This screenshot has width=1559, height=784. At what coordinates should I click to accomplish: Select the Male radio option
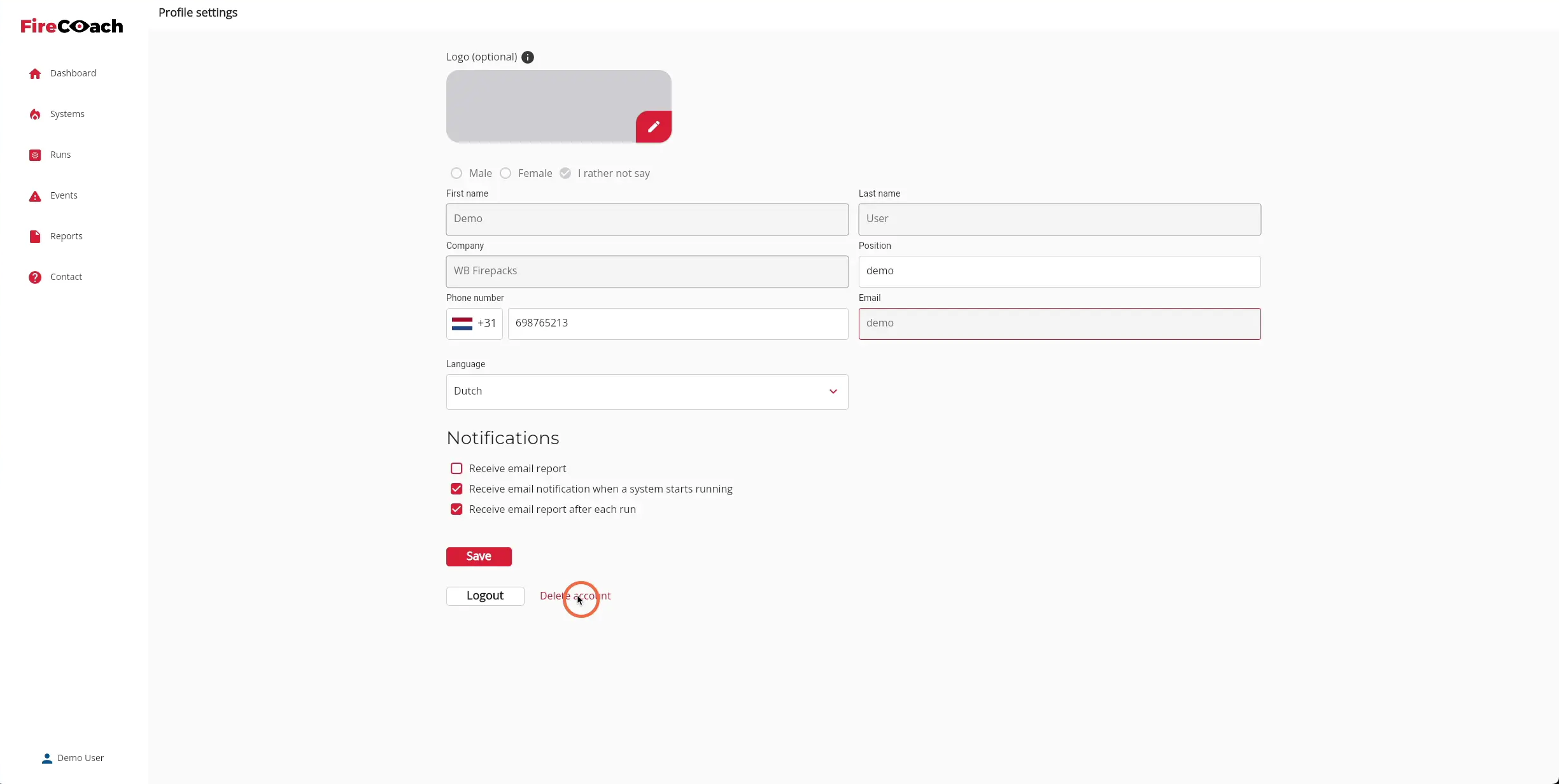tap(456, 173)
